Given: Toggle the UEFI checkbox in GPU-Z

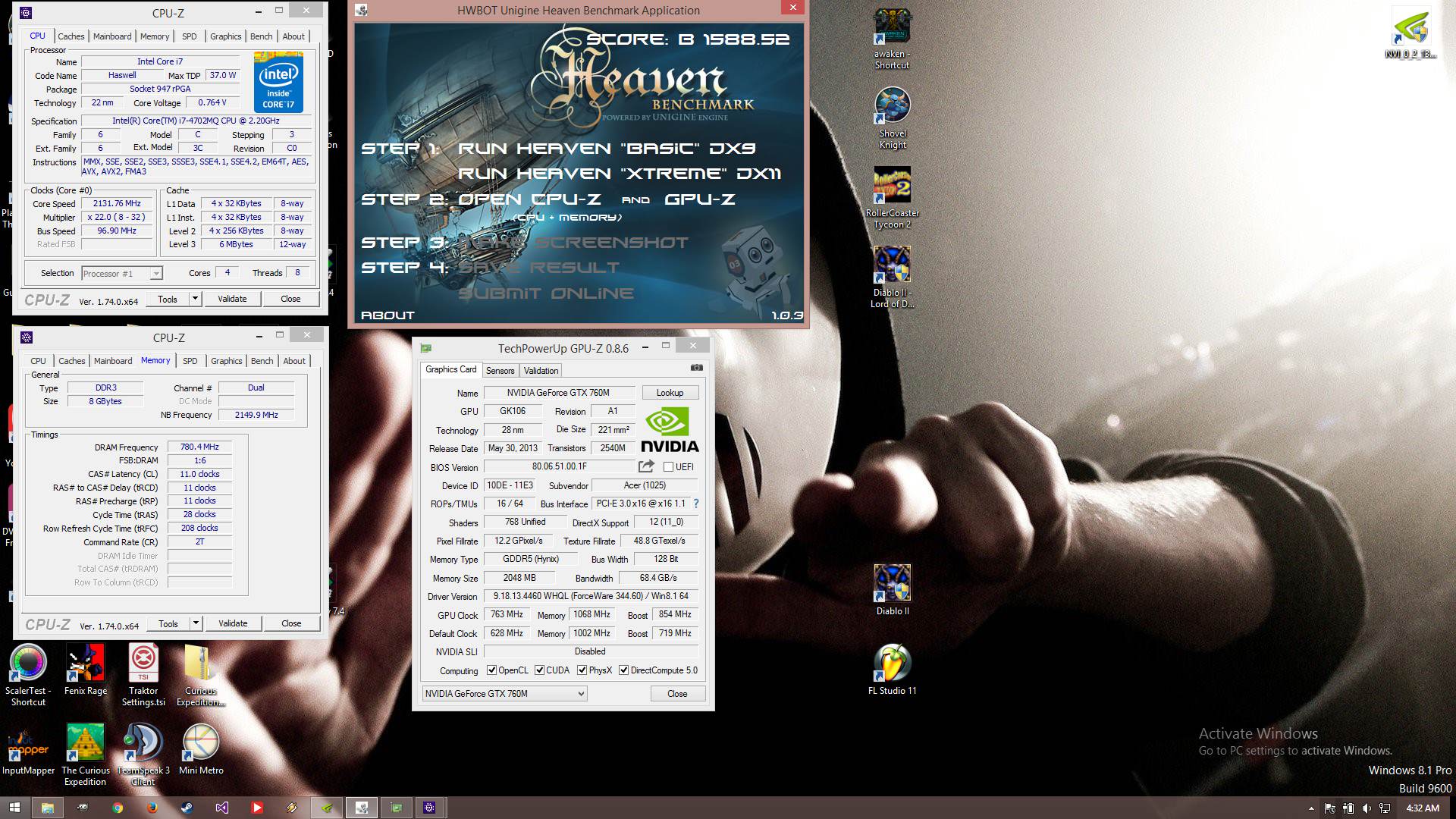Looking at the screenshot, I should (668, 467).
